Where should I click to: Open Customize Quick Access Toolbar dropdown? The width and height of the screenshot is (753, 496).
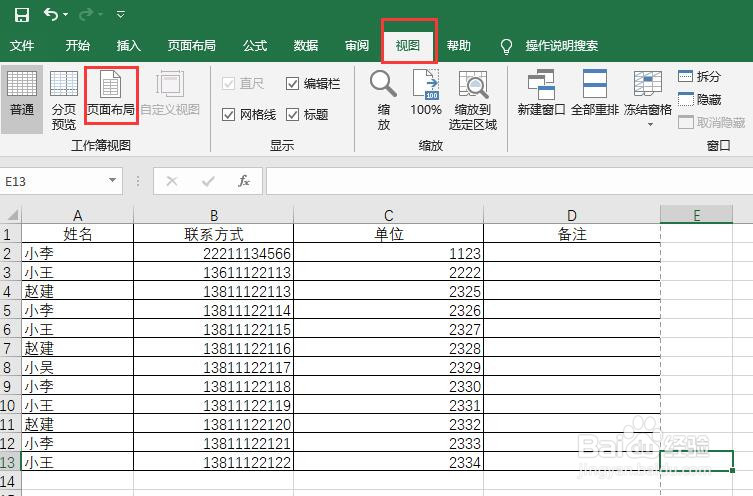(121, 15)
